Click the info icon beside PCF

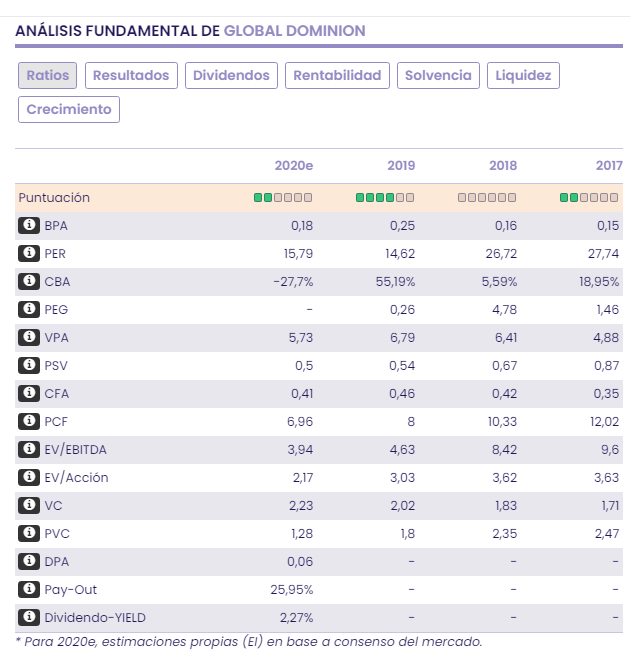28,422
